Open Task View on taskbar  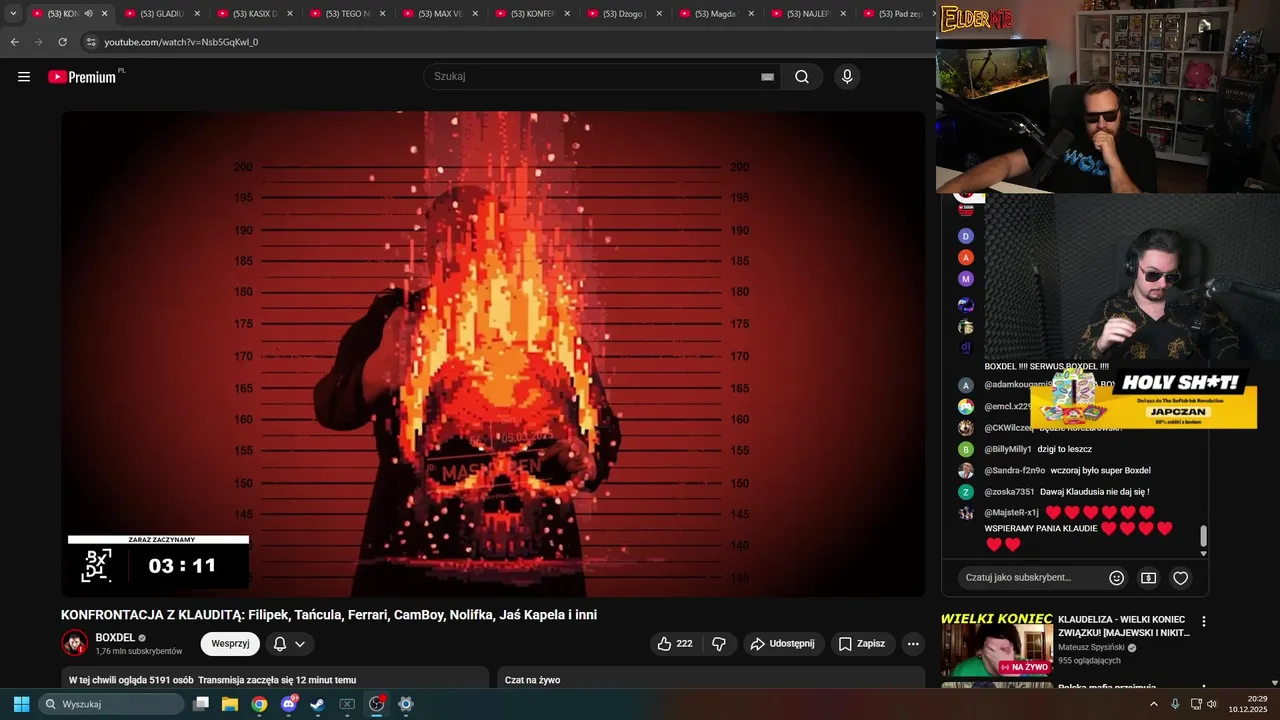tap(201, 704)
